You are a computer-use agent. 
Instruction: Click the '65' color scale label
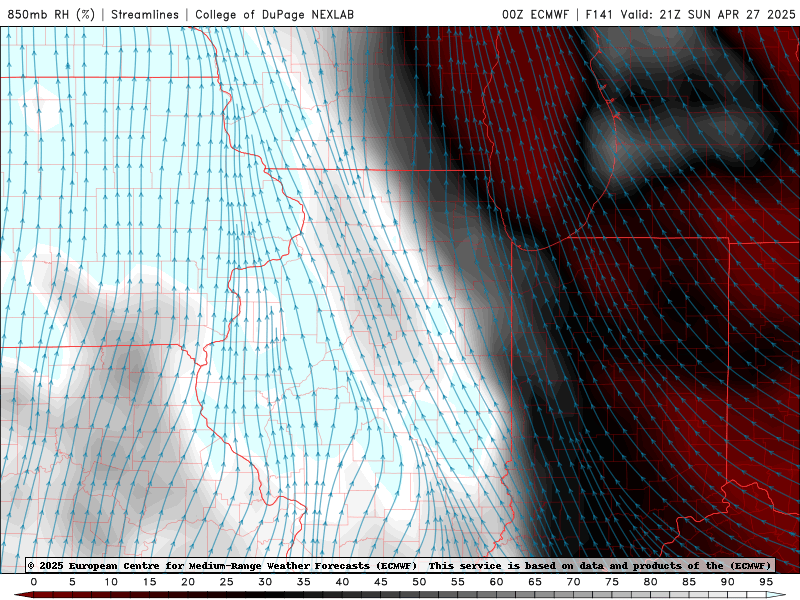coord(535,582)
